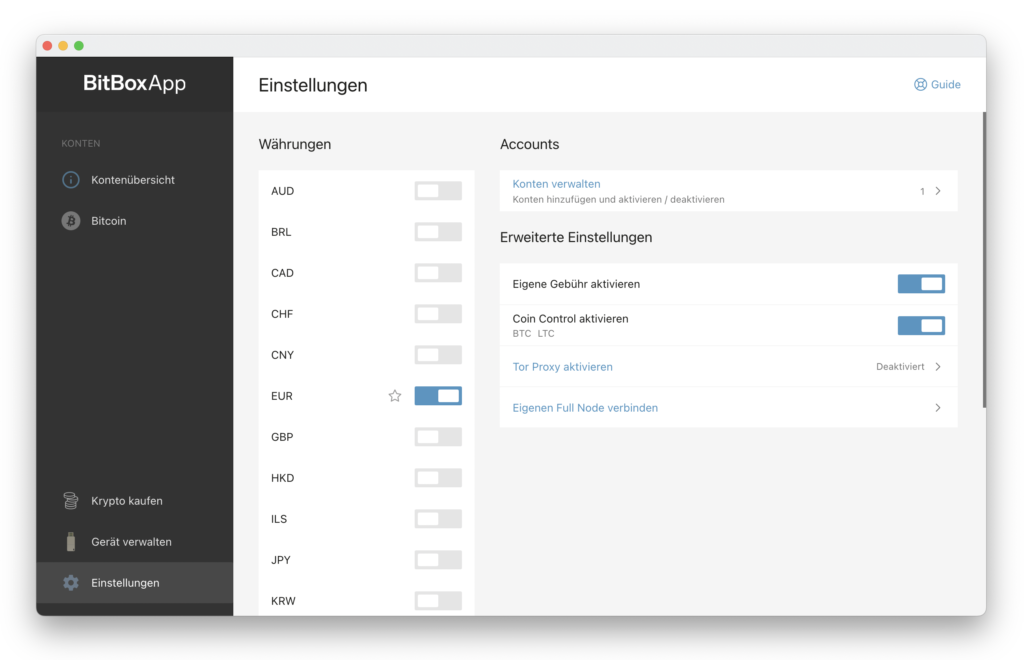
Task: Click the Einstellungen gear icon
Action: click(x=71, y=583)
